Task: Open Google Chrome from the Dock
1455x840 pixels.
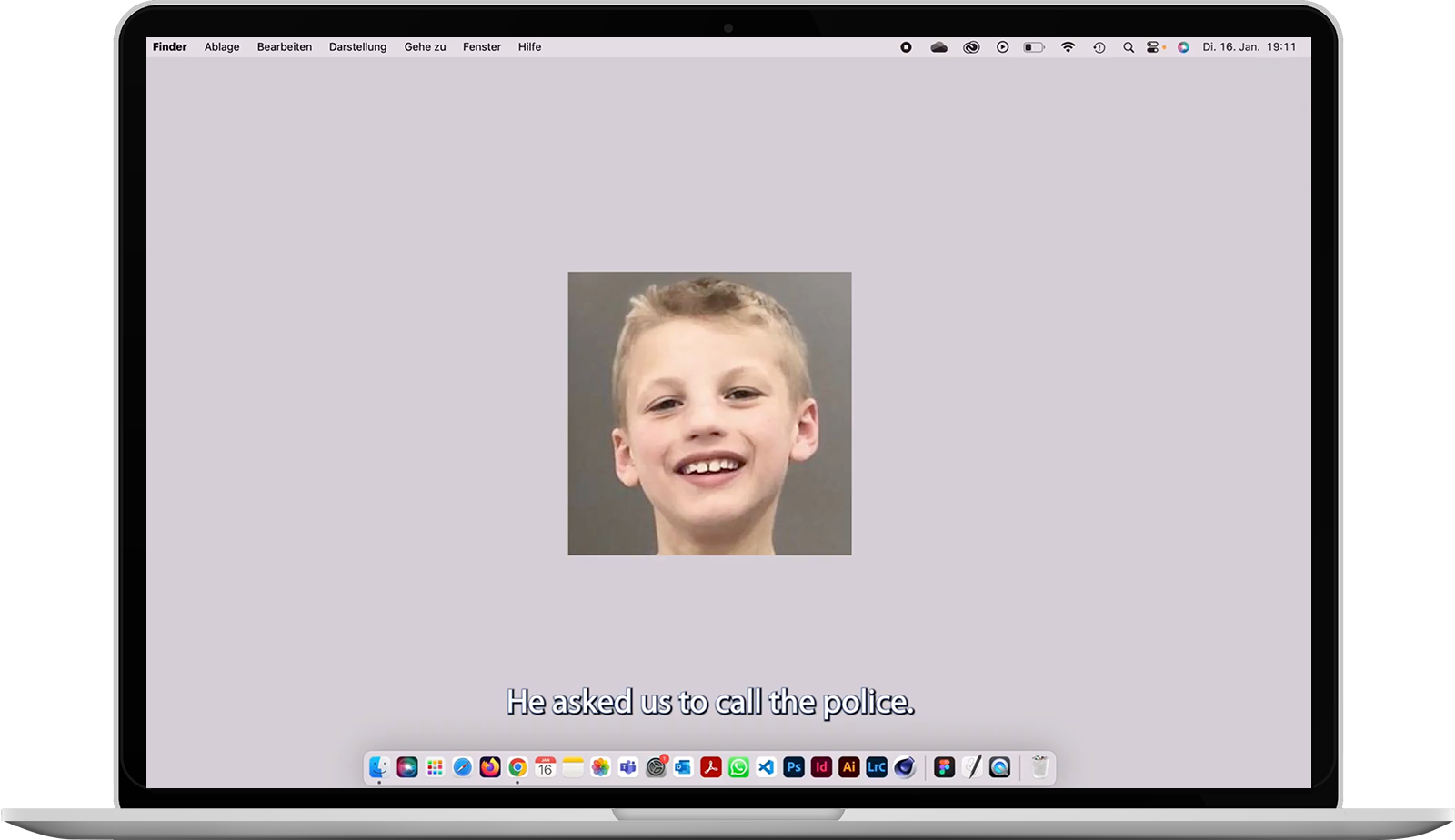Action: tap(517, 767)
